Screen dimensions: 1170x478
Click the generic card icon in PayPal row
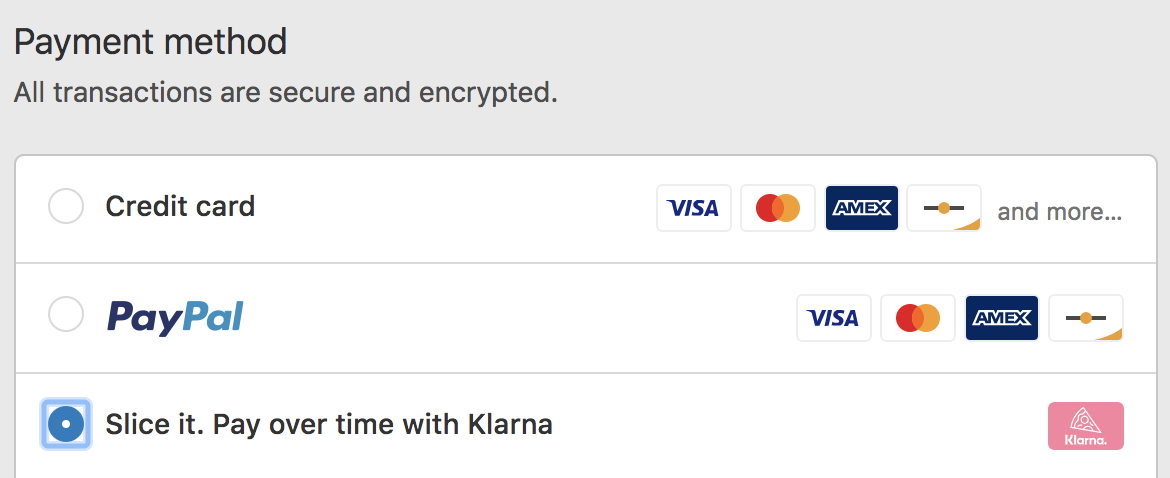pyautogui.click(x=1086, y=318)
